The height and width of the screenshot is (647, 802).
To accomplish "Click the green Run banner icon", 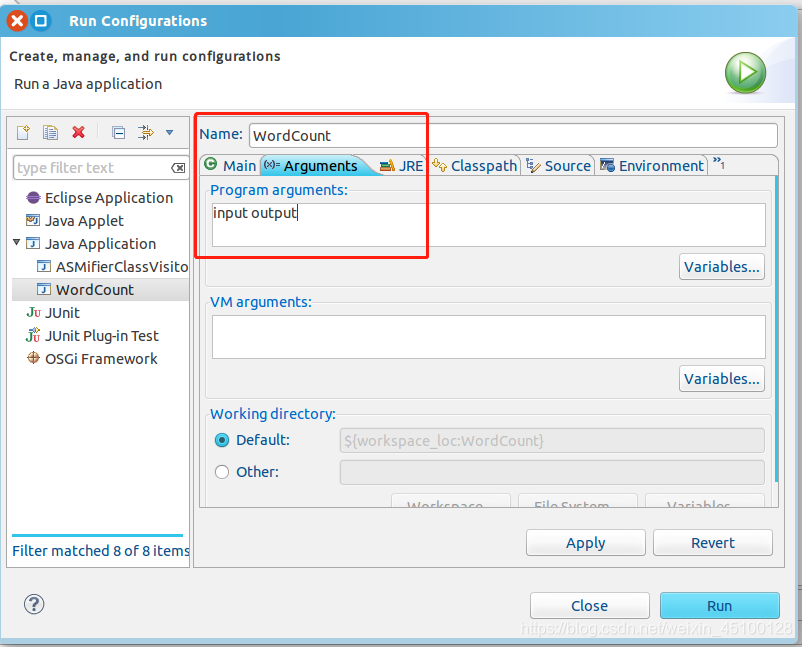I will click(x=745, y=73).
